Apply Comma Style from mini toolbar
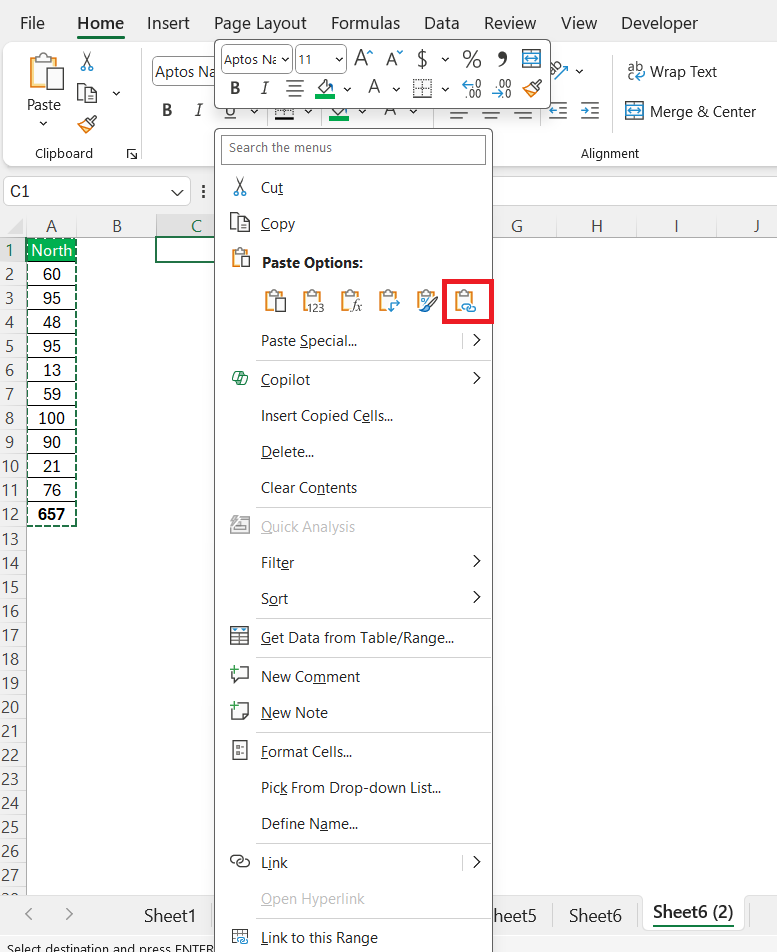This screenshot has height=952, width=777. pyautogui.click(x=502, y=59)
